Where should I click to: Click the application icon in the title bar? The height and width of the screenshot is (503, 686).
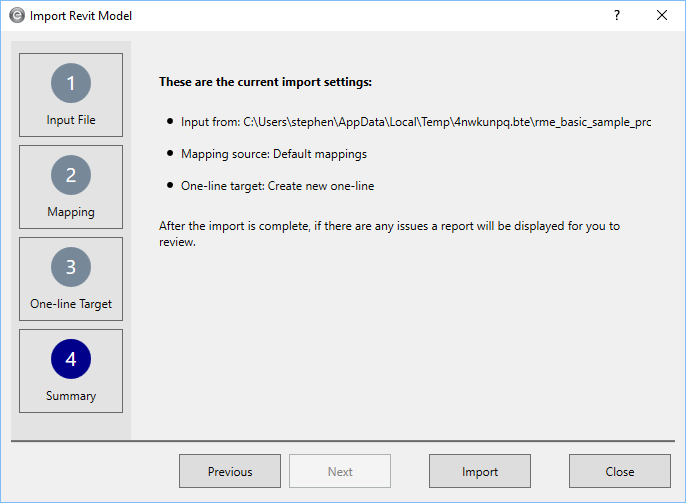pos(16,16)
